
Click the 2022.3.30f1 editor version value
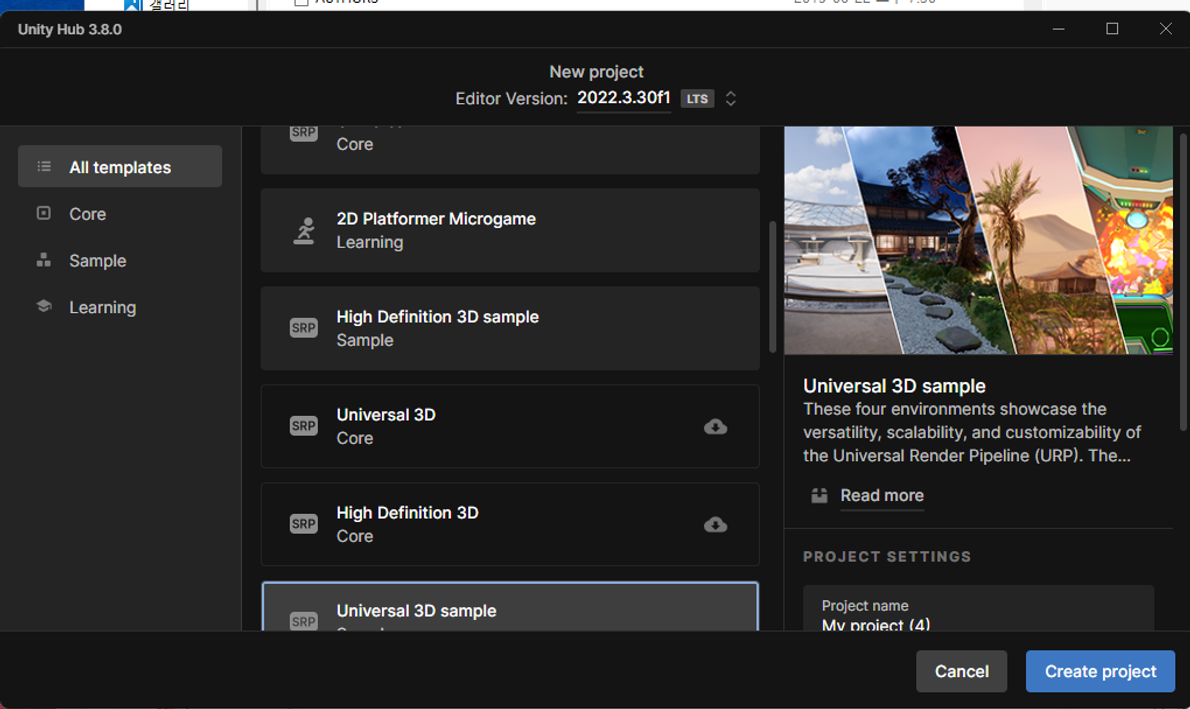(x=624, y=98)
